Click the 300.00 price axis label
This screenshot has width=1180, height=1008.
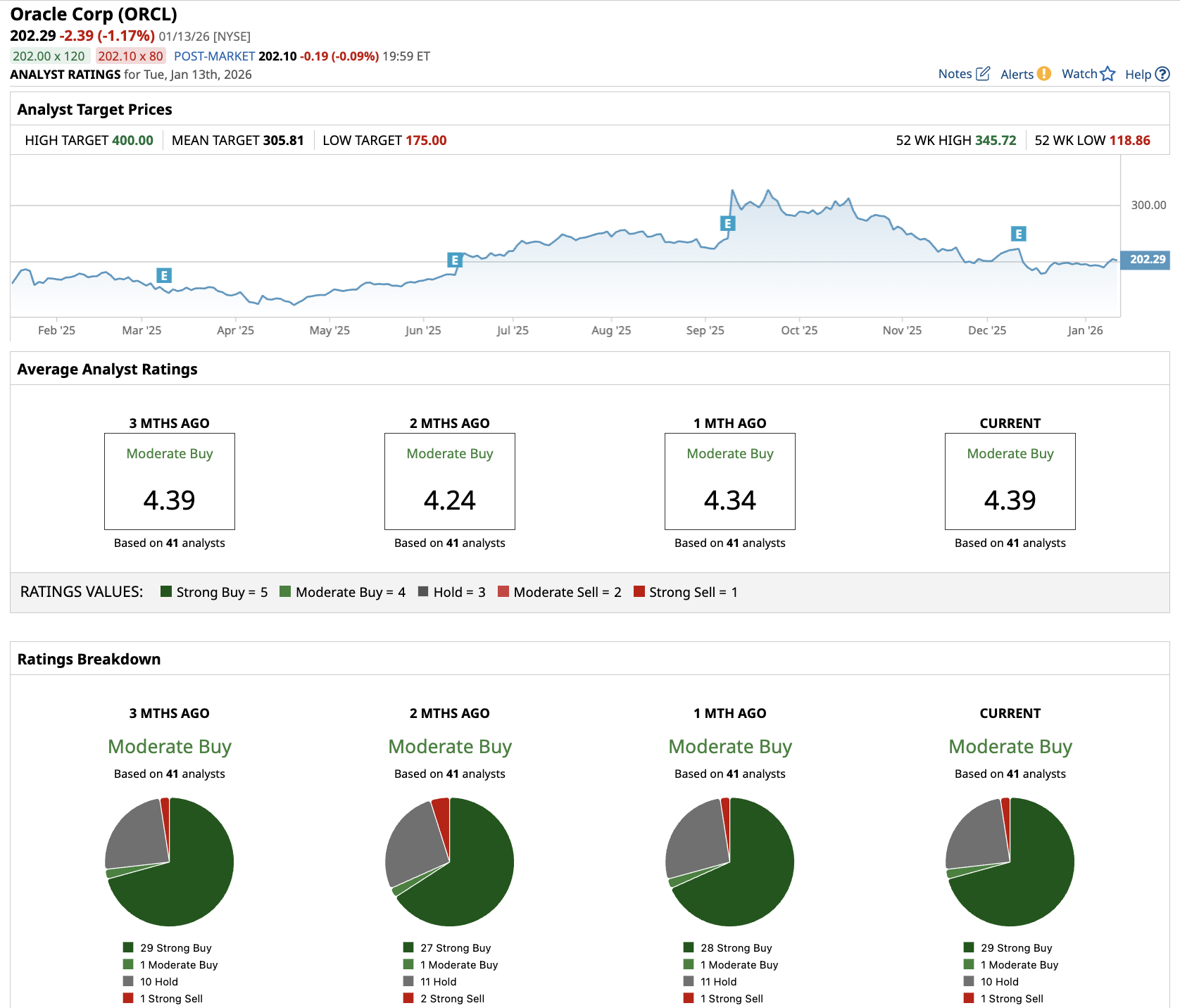coord(1149,205)
